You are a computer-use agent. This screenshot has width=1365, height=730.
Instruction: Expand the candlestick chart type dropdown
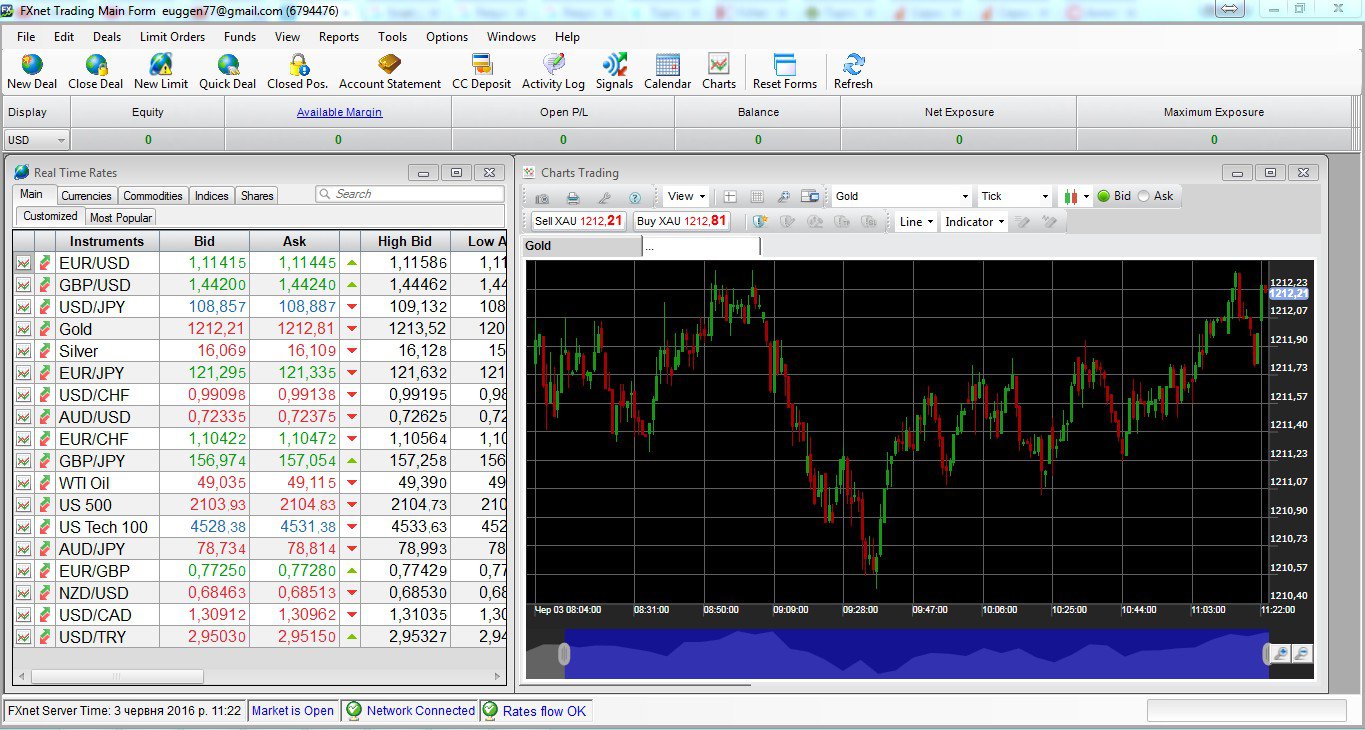1076,197
